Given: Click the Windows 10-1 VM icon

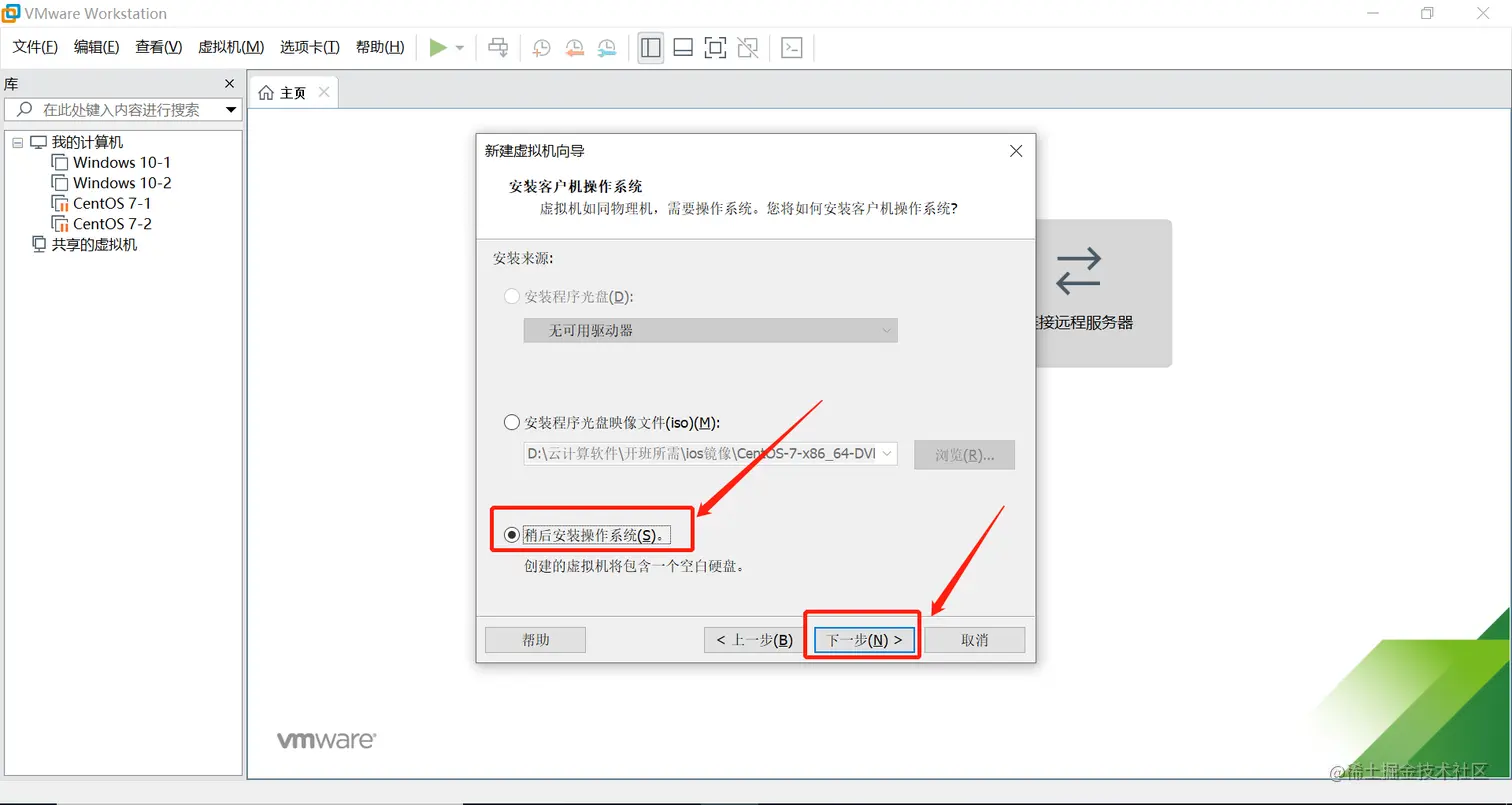Looking at the screenshot, I should point(60,162).
